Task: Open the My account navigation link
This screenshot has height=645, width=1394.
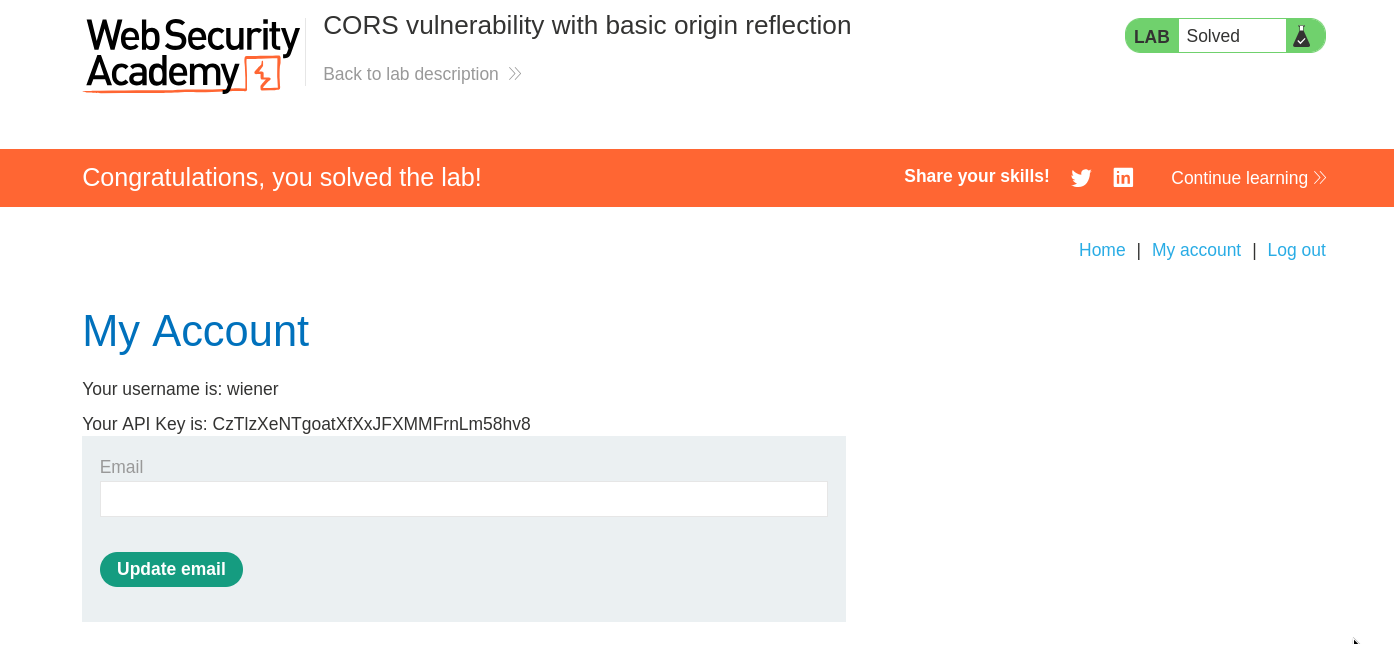Action: coord(1196,250)
